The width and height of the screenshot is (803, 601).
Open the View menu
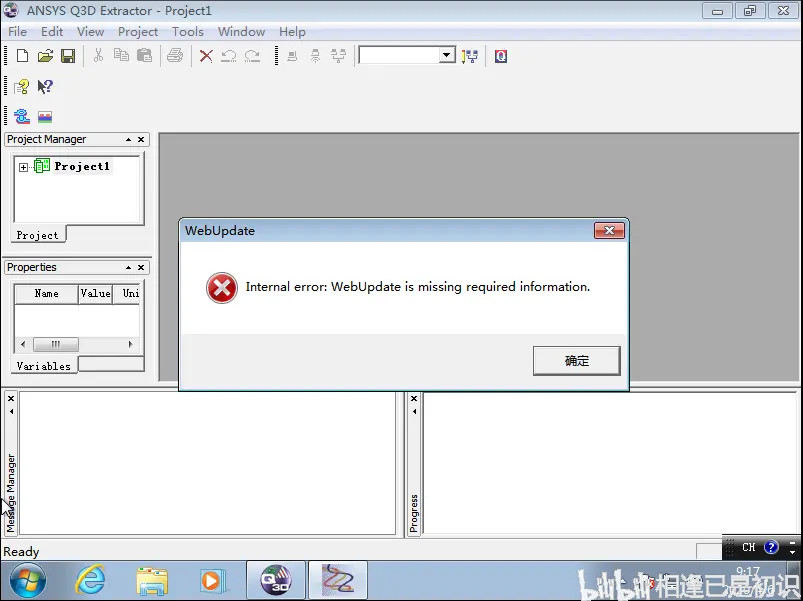pyautogui.click(x=91, y=32)
